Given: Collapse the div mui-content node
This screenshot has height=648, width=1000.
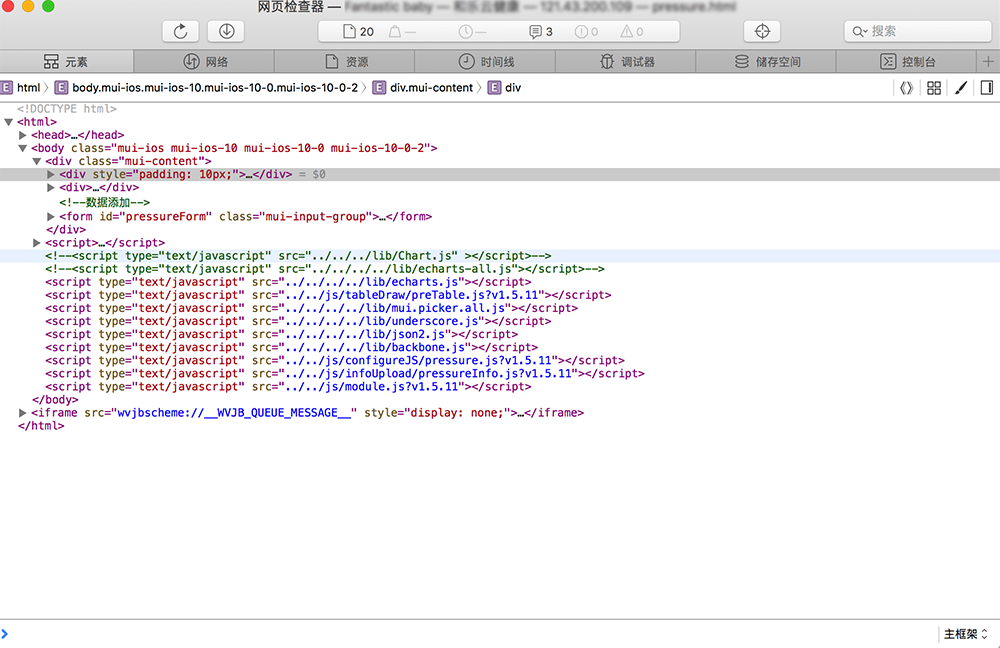Looking at the screenshot, I should (36, 161).
